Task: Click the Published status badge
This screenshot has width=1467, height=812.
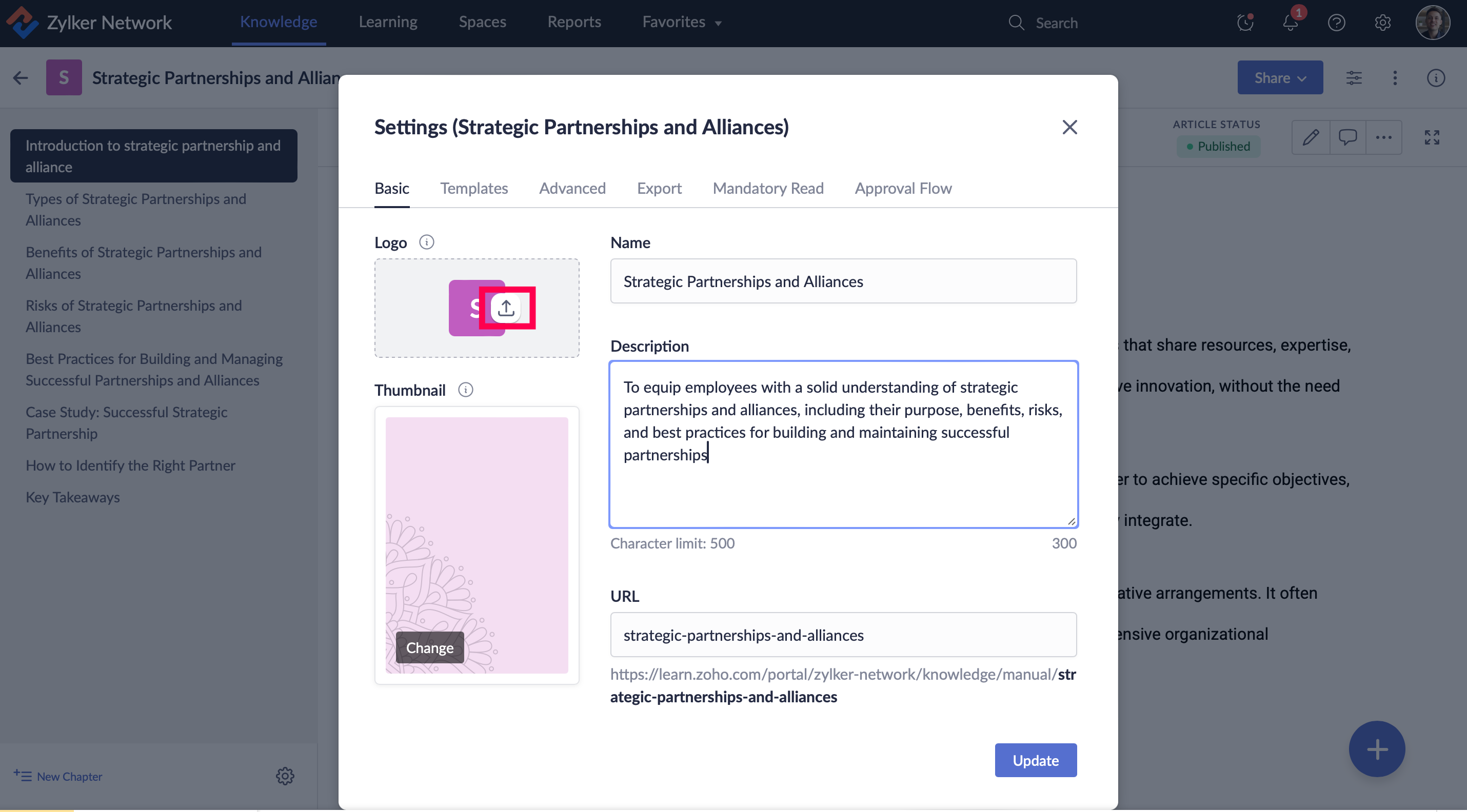Action: [1218, 146]
